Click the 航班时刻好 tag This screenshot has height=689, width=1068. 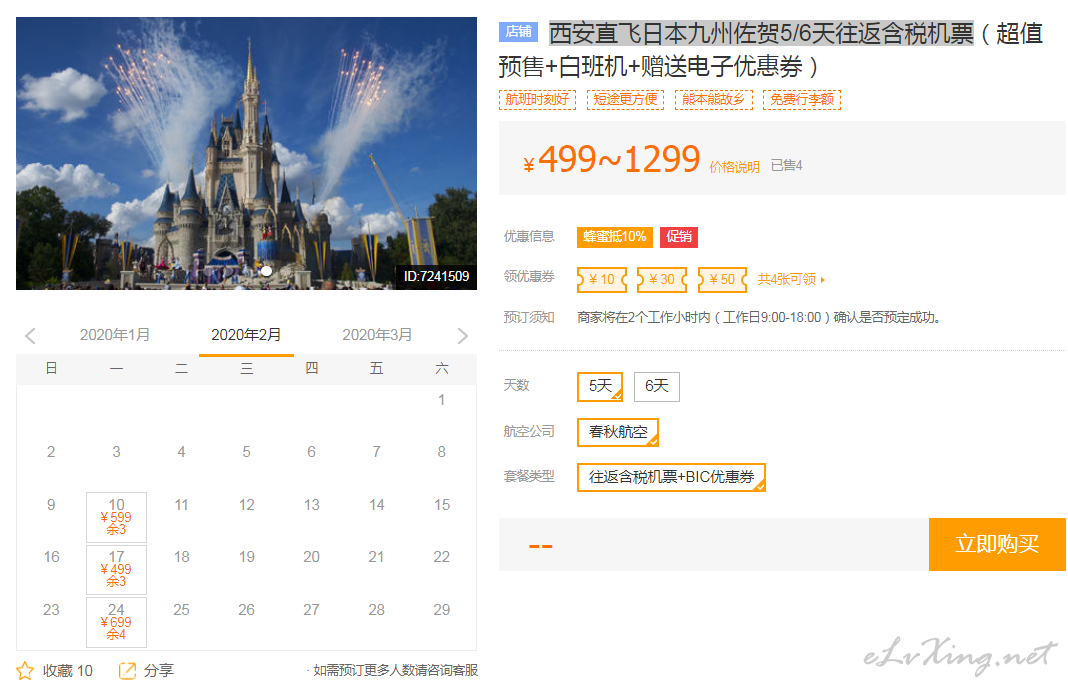537,99
